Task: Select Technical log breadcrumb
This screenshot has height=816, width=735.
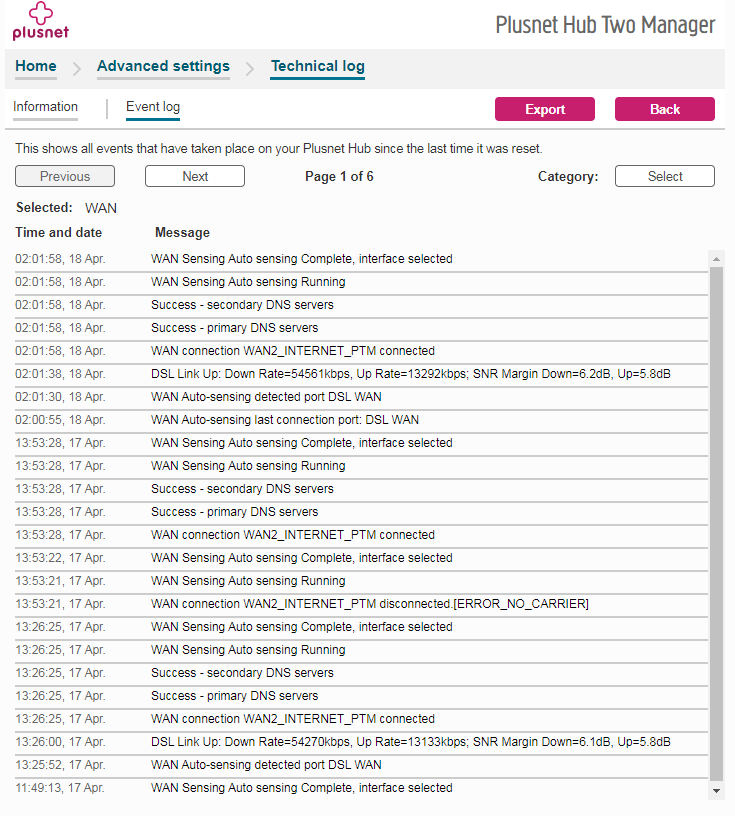Action: click(317, 67)
